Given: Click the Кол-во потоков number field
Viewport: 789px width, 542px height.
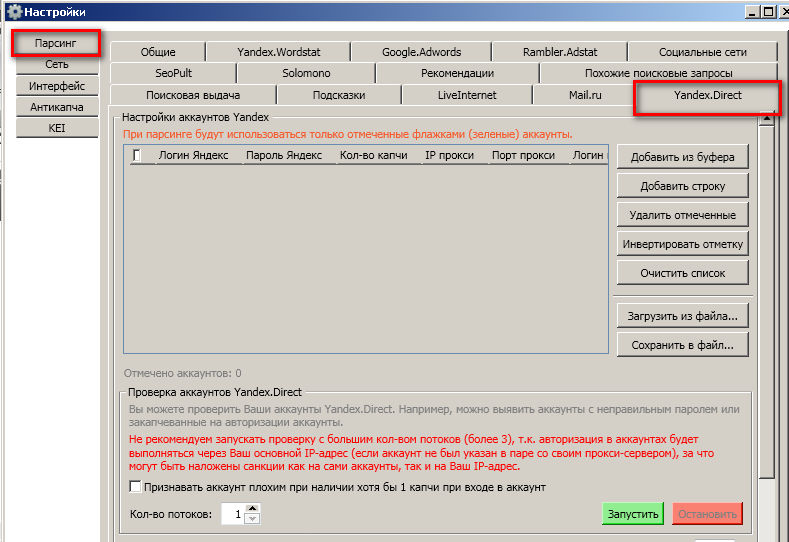Looking at the screenshot, I should click(233, 514).
